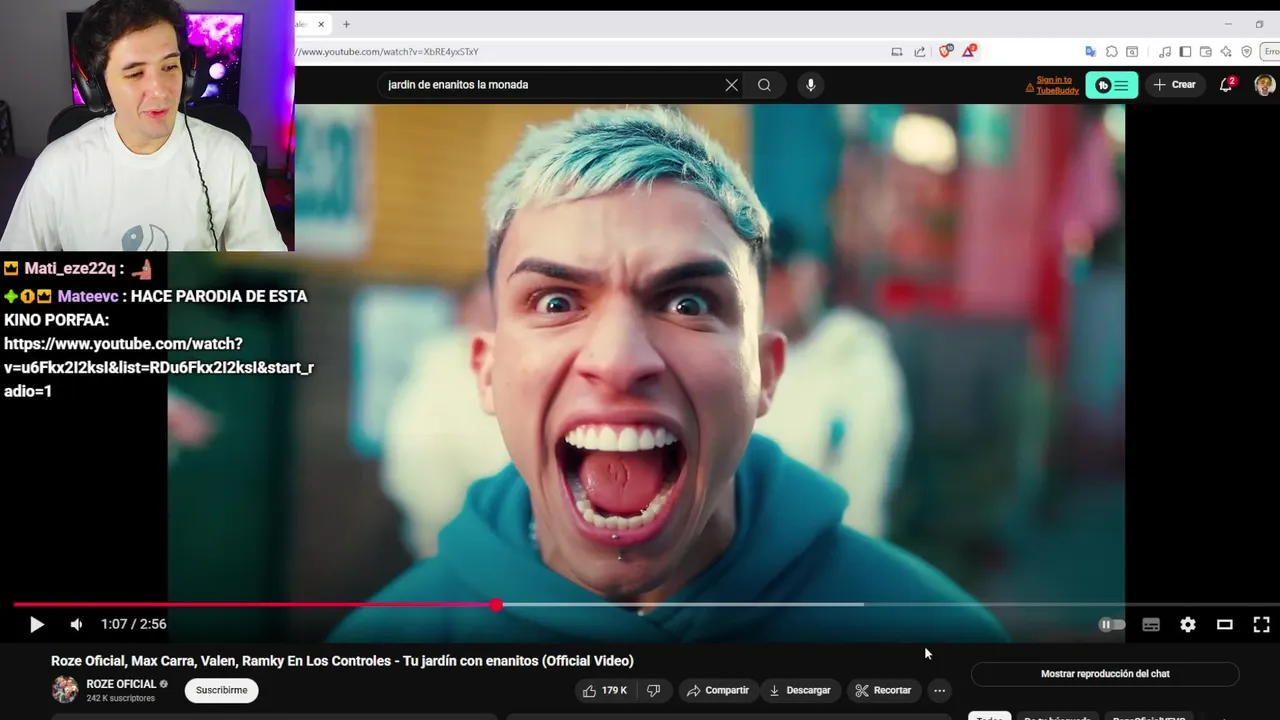
Task: Turn on subtitles with the captions button
Action: (1151, 624)
